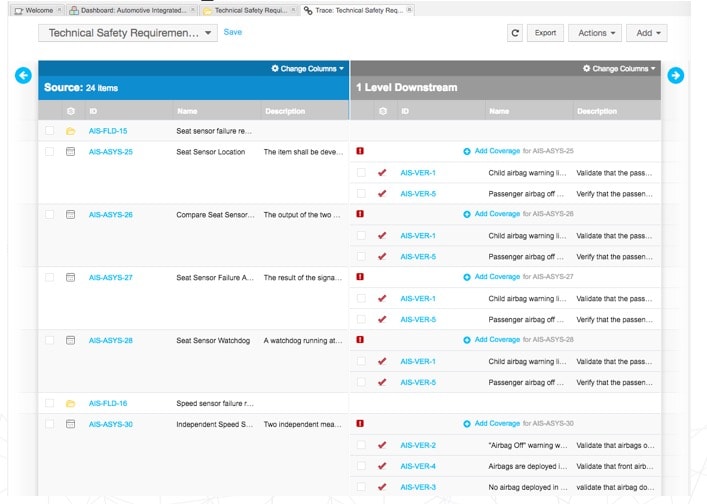
Task: Click 'Airbags are deployed i...' name cell
Action: tap(528, 466)
